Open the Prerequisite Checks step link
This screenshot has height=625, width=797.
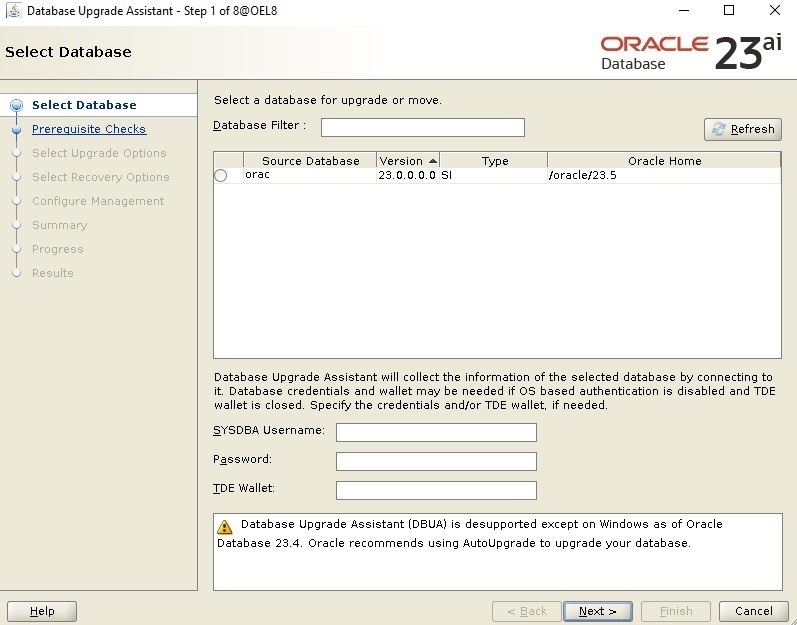pos(89,129)
